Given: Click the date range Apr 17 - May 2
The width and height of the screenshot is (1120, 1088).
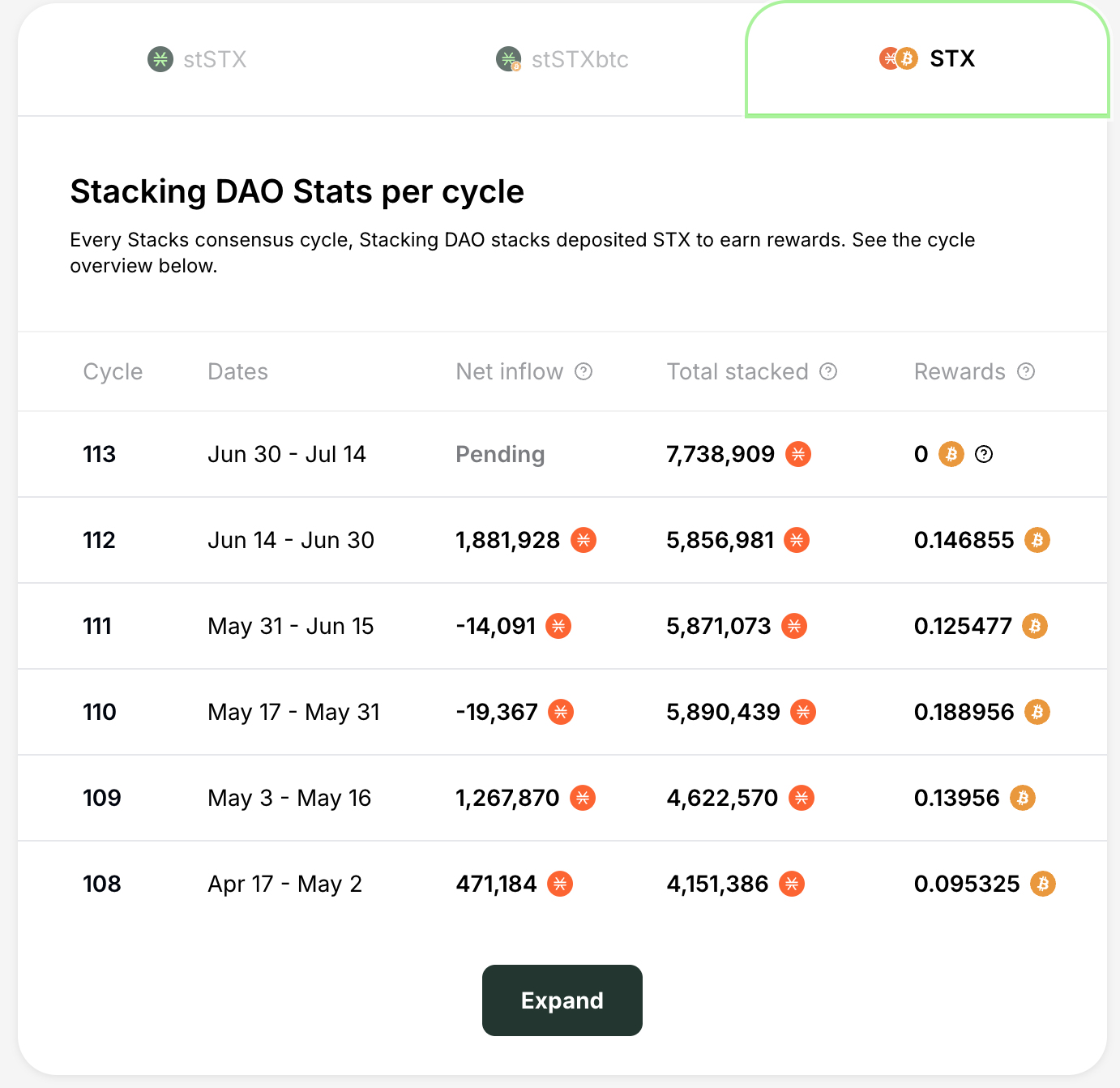Looking at the screenshot, I should [x=284, y=884].
